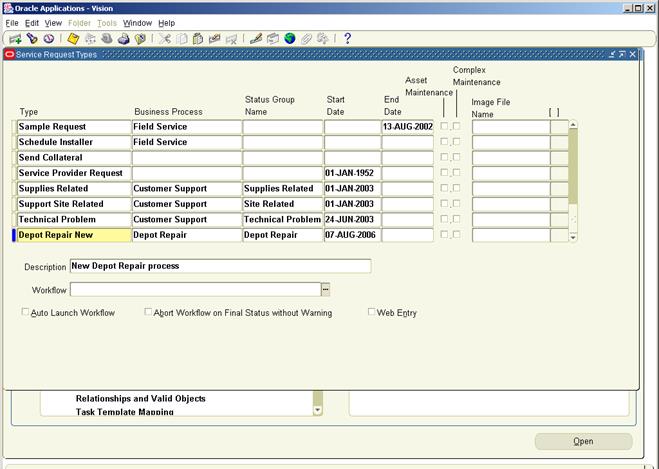Viewport: 659px width, 469px height.
Task: Click the types list scrollbar up arrow
Action: (x=573, y=124)
